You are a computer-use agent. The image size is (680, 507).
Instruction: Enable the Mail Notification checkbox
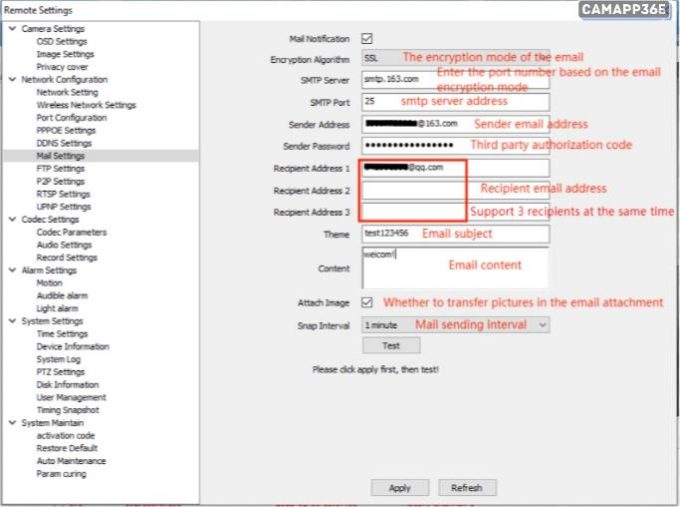pyautogui.click(x=367, y=39)
